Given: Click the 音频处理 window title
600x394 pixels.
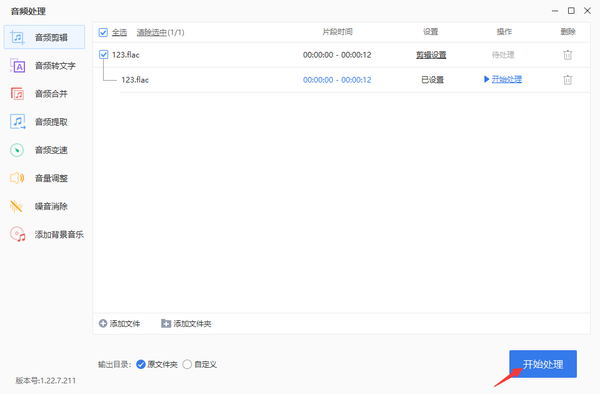Looking at the screenshot, I should [28, 11].
